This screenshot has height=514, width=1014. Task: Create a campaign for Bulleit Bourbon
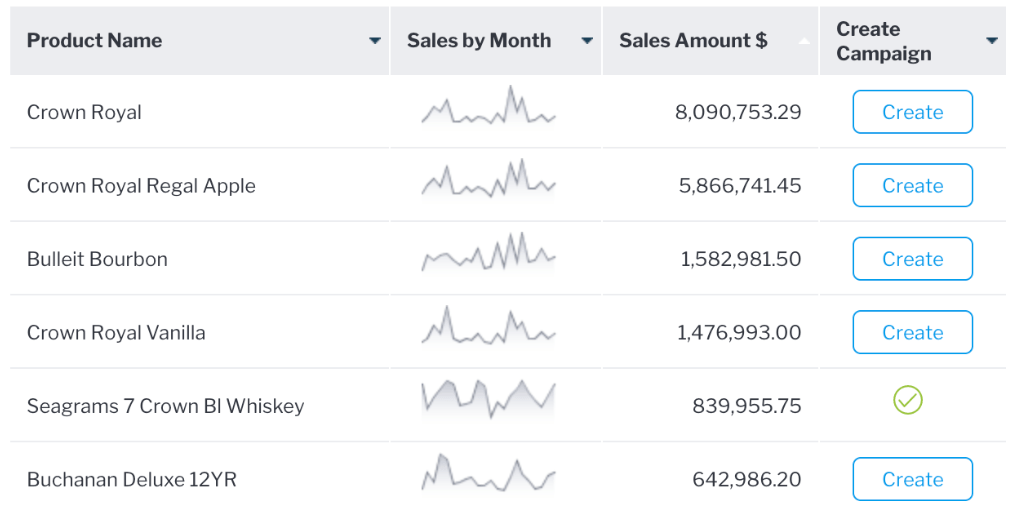point(912,259)
